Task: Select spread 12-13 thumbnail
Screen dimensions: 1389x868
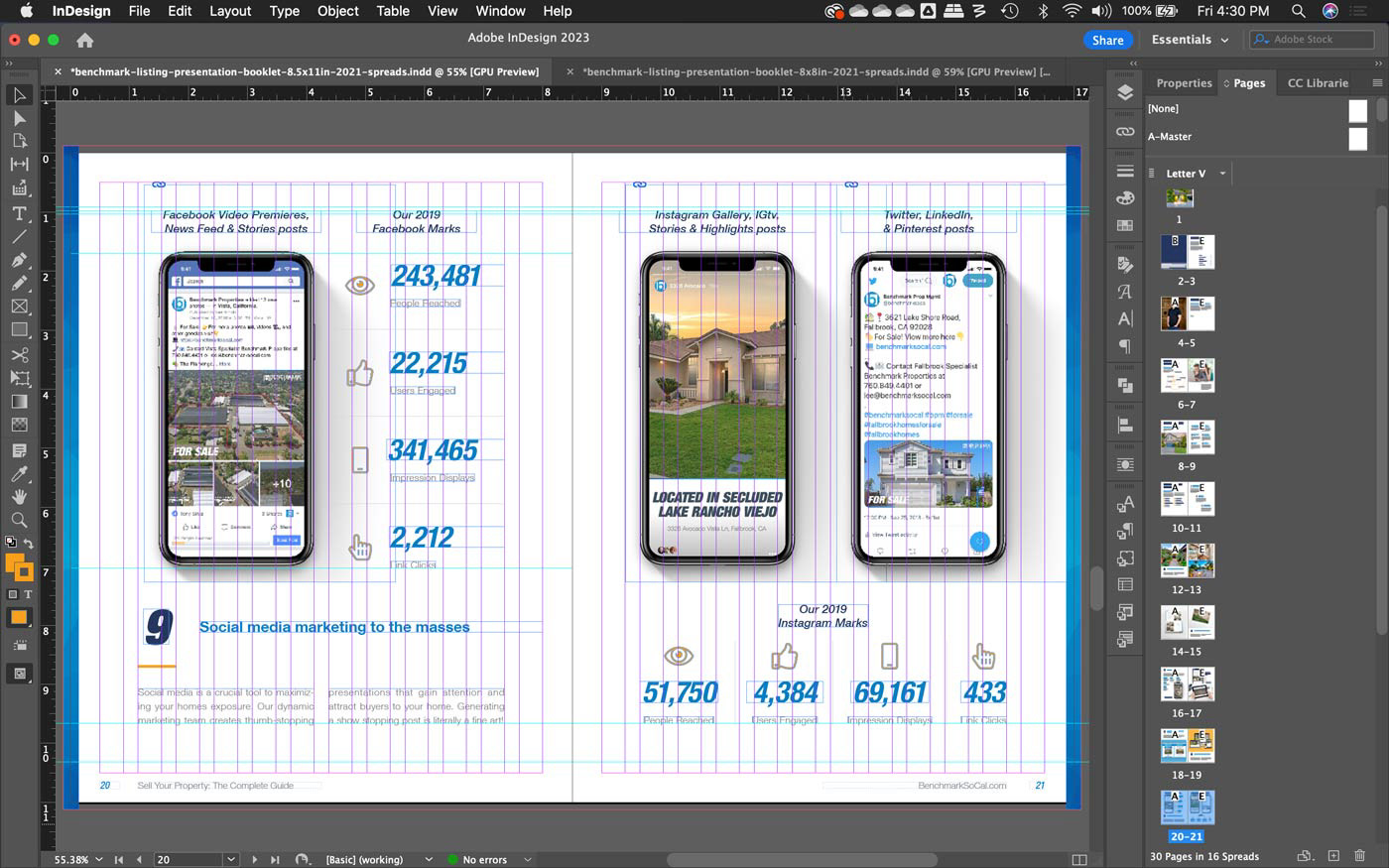Action: [1187, 561]
